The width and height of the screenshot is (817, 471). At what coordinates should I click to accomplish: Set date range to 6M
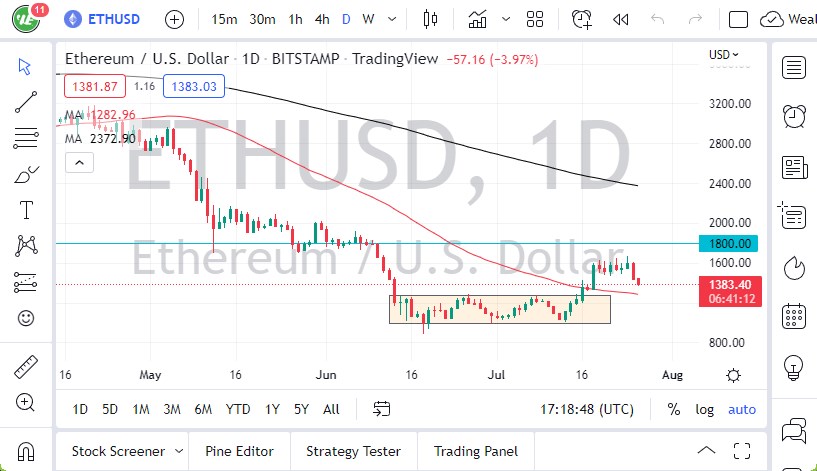point(203,410)
